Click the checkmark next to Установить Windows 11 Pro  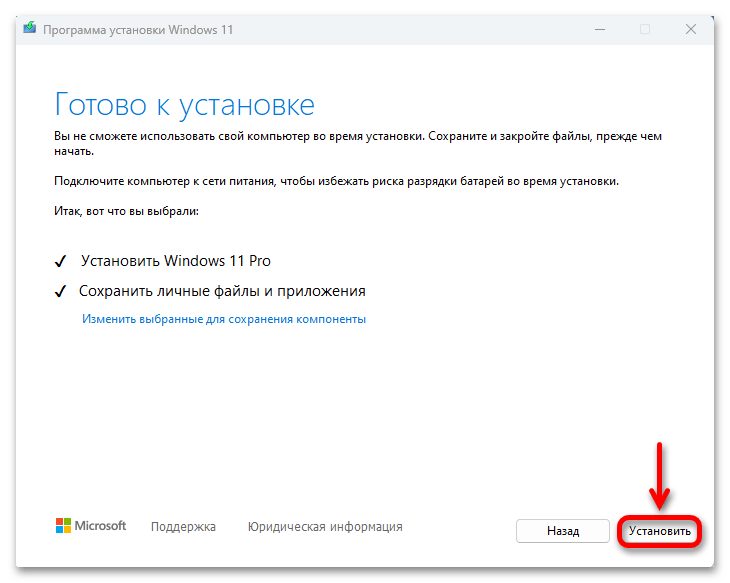point(61,261)
